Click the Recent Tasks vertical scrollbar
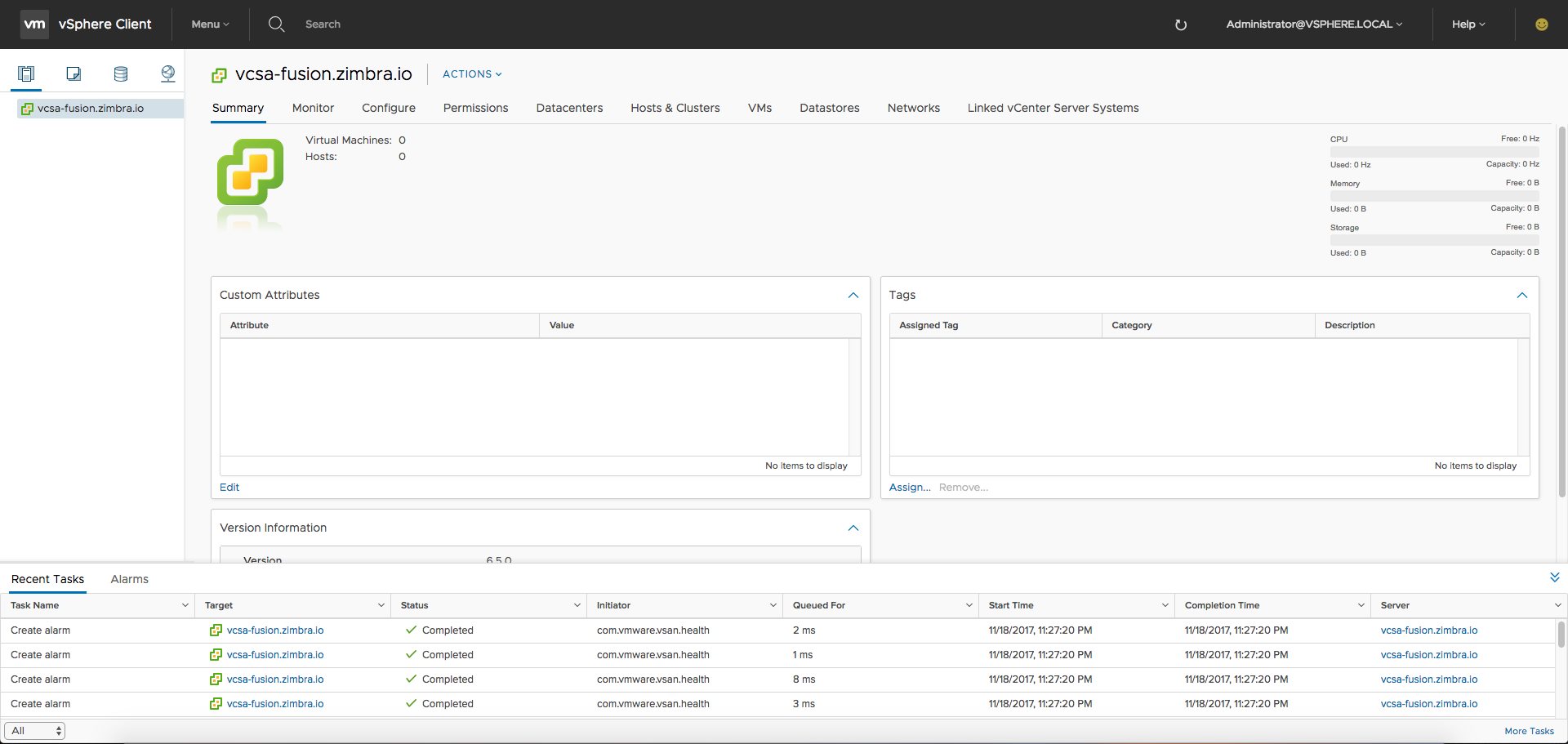Screen dimensions: 1568x744 coord(1561,635)
